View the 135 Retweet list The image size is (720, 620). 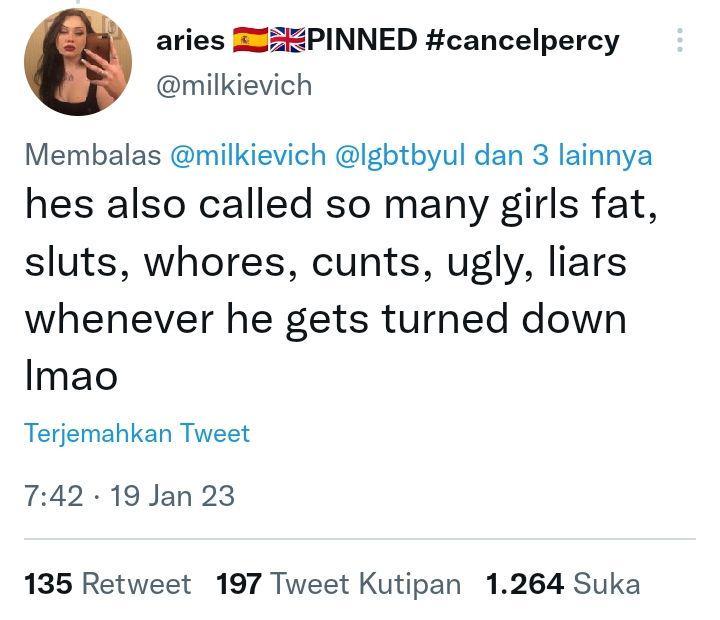point(107,584)
